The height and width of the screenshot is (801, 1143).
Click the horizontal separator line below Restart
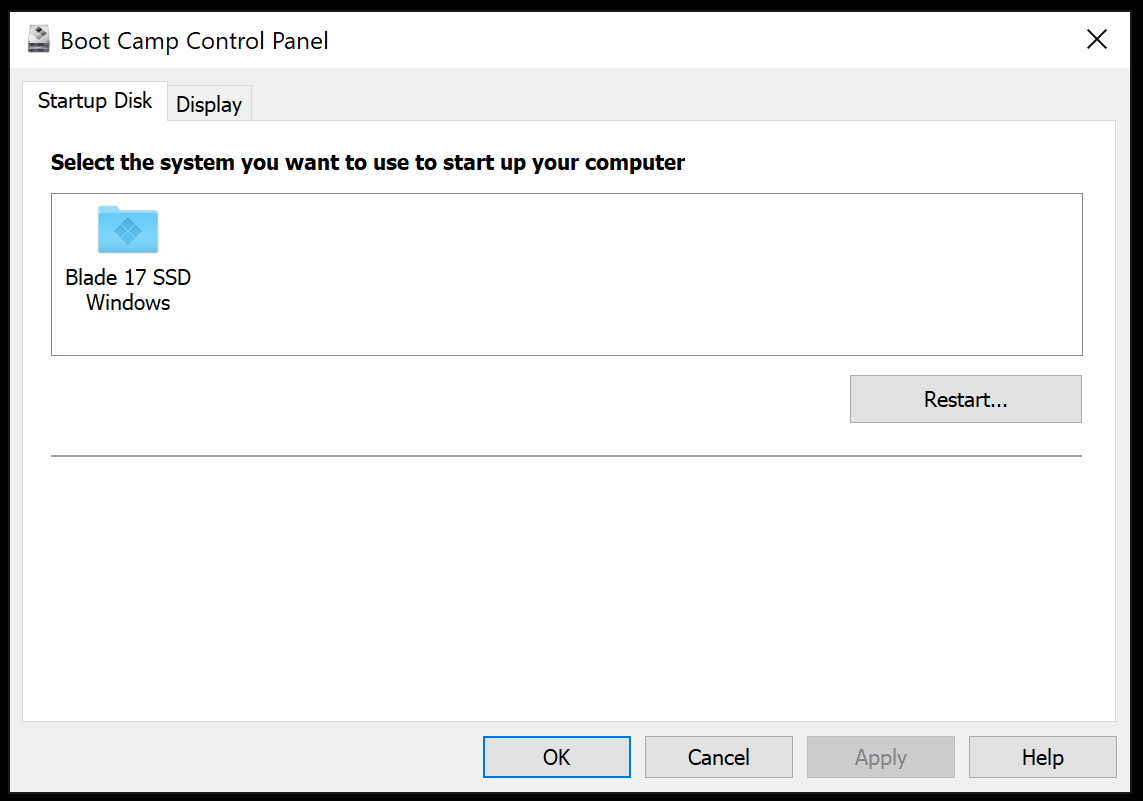tap(566, 456)
